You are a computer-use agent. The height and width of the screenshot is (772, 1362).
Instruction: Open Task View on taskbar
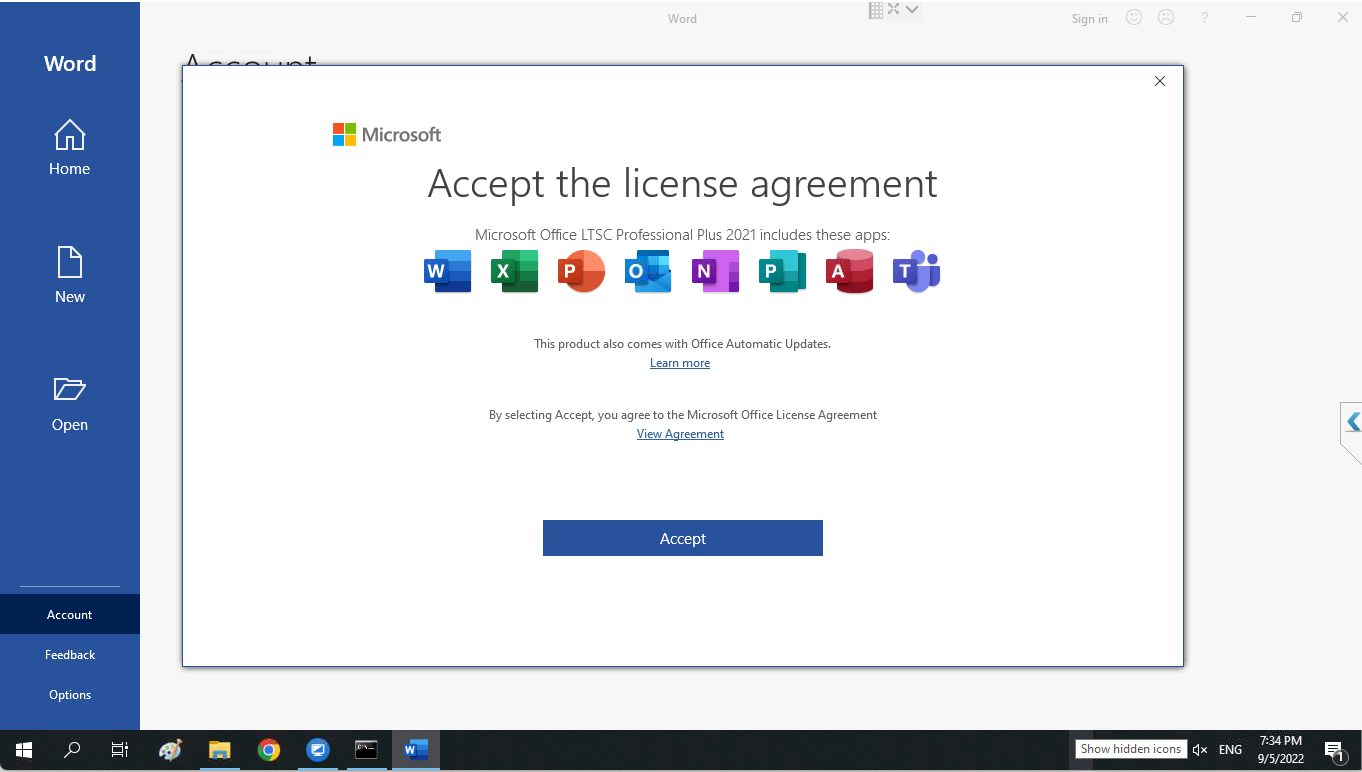(x=120, y=749)
